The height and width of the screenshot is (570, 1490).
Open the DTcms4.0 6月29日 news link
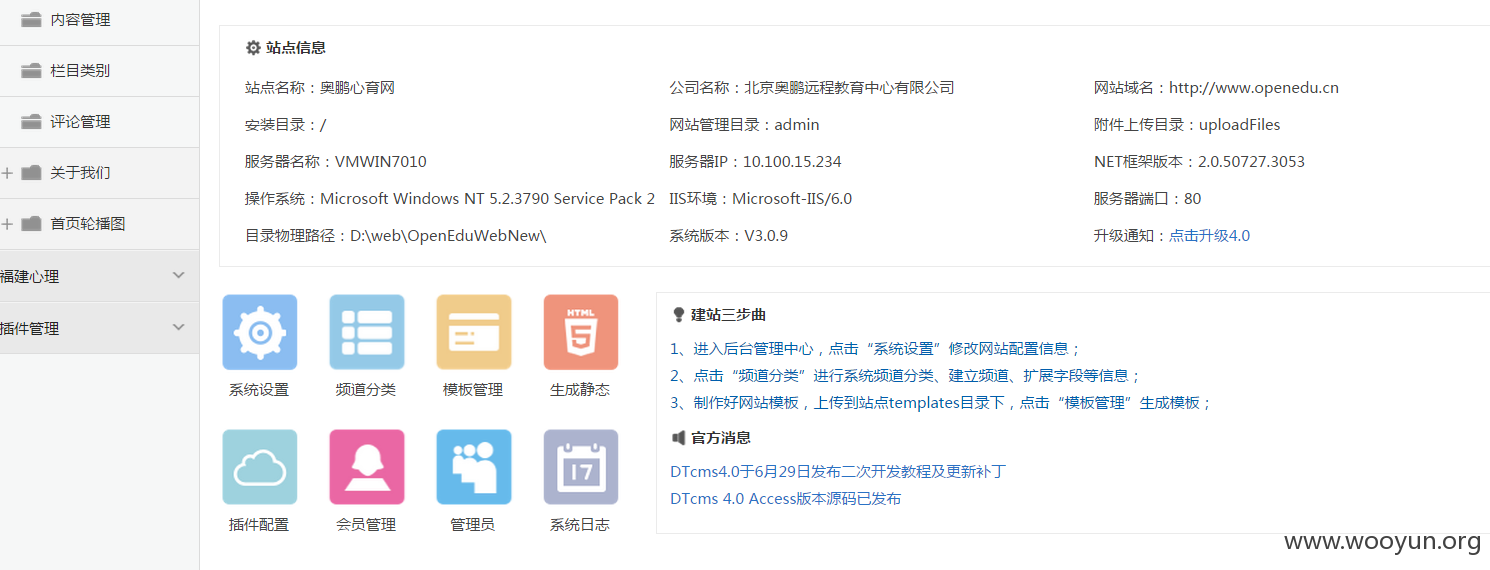(837, 471)
